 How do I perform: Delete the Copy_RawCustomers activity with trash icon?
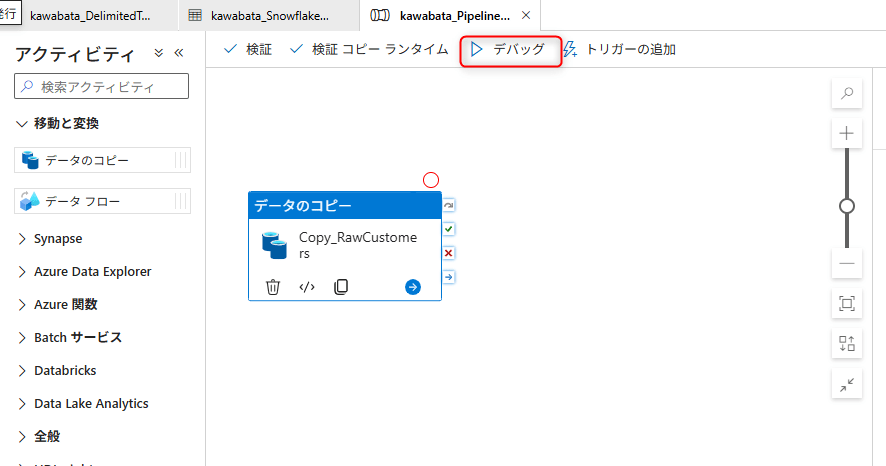click(x=273, y=287)
